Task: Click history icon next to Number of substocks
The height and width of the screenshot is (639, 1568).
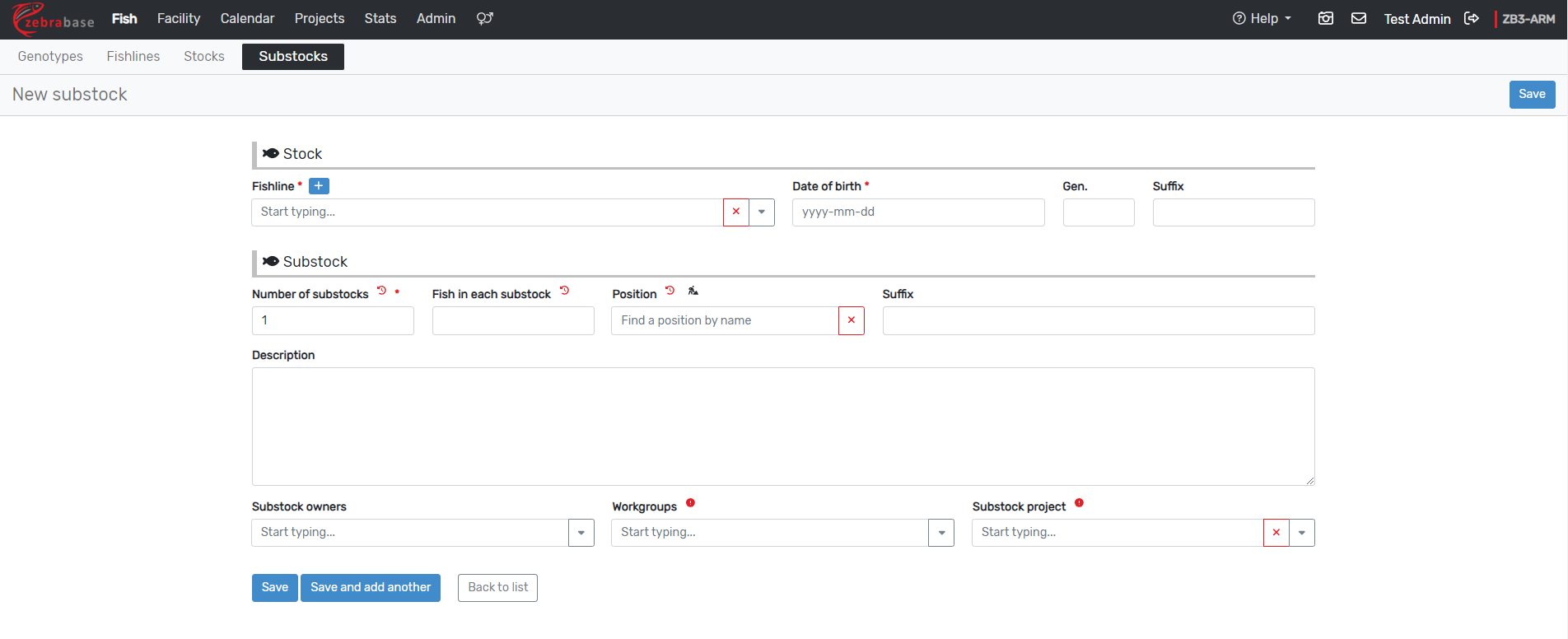Action: click(x=381, y=291)
